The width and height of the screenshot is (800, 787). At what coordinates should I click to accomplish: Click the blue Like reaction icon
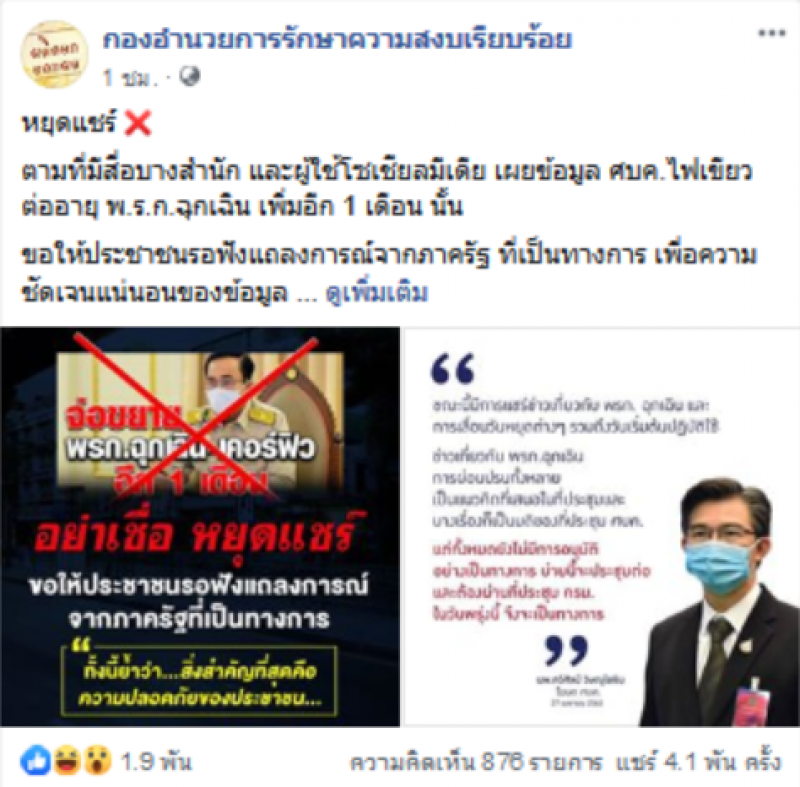coord(35,761)
